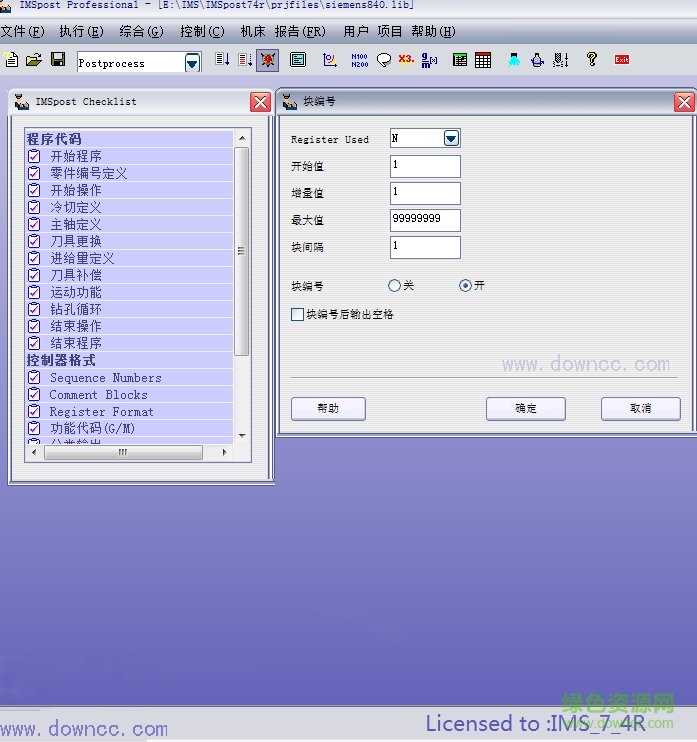Open the 控制(C) menu
This screenshot has width=697, height=742.
tap(201, 32)
